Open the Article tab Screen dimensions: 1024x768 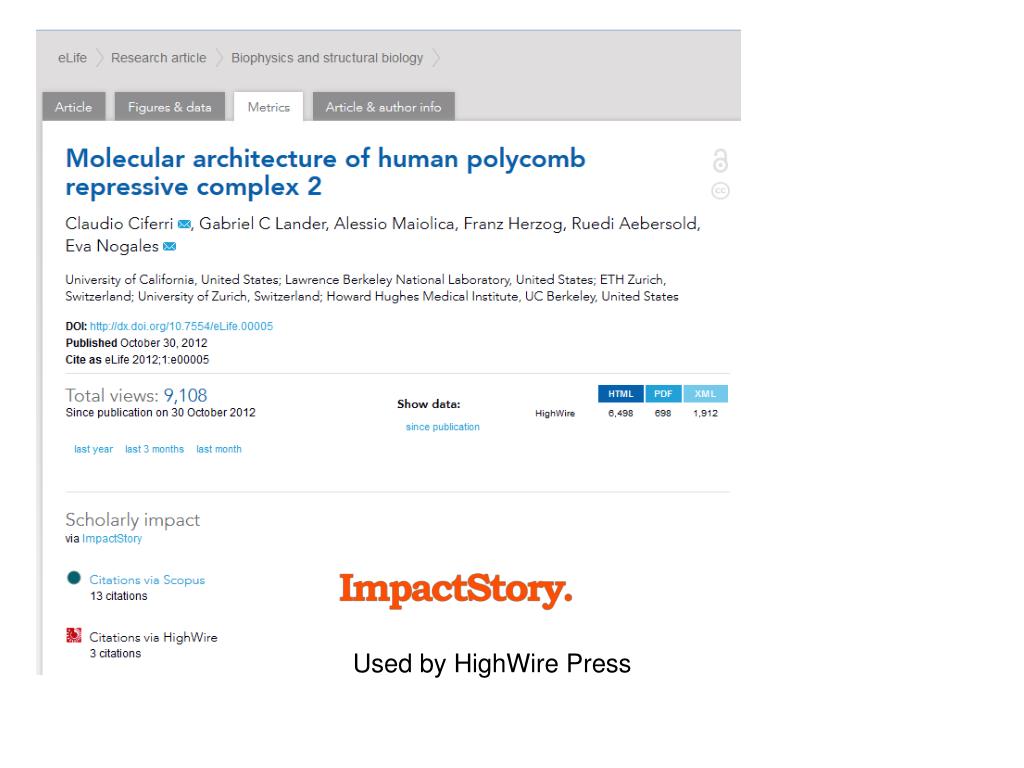74,106
